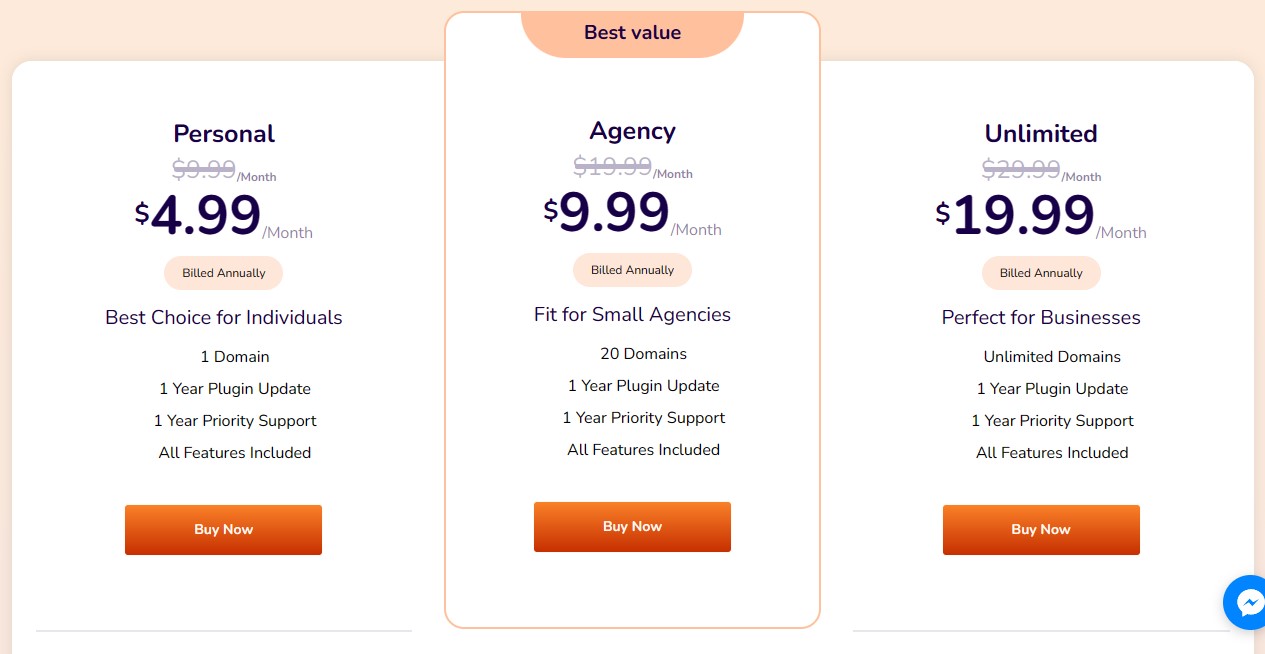This screenshot has width=1265, height=654.
Task: Click Buy Now for the Personal plan
Action: 223,529
